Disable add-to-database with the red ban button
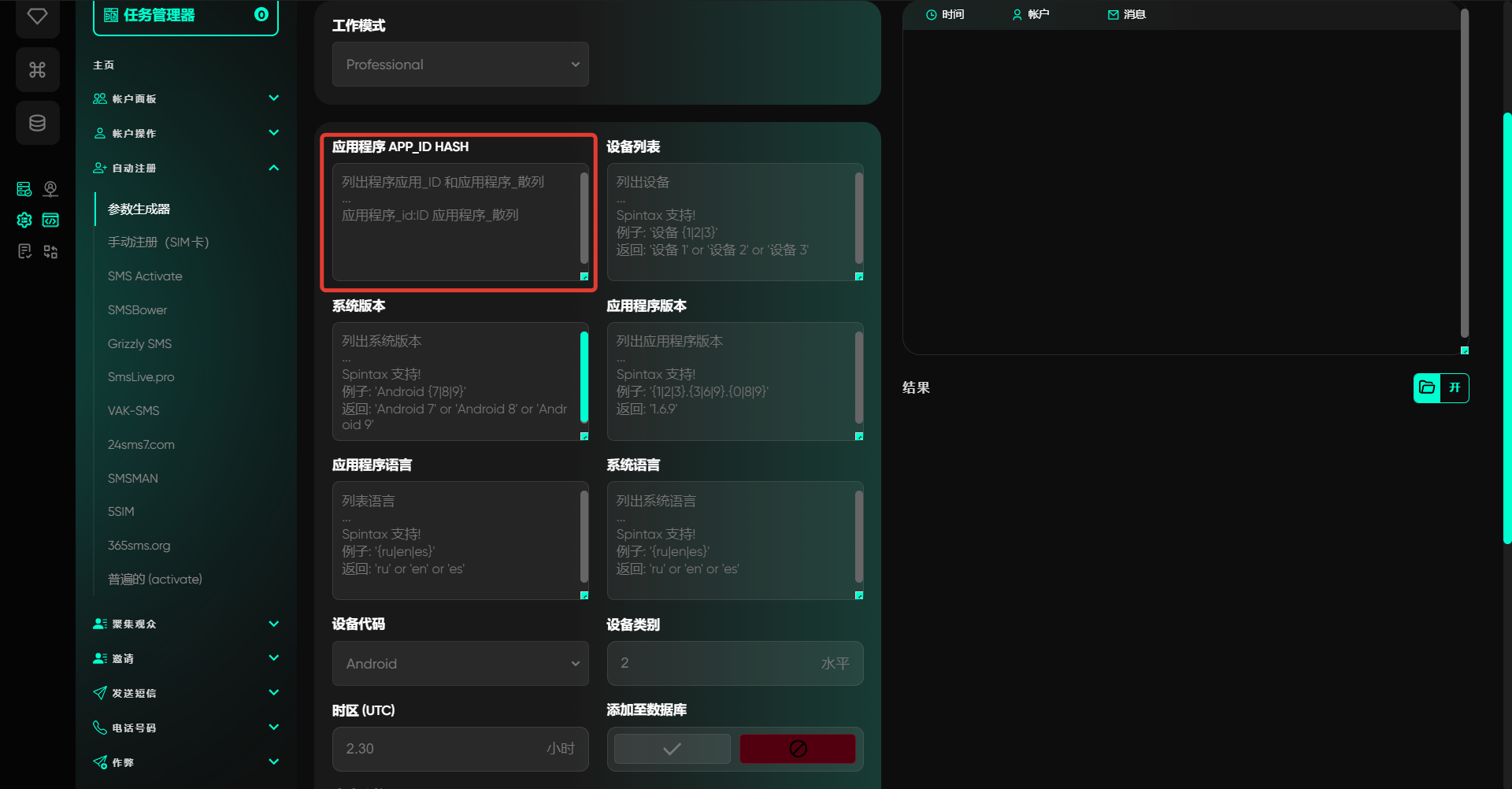The height and width of the screenshot is (789, 1512). tap(797, 749)
